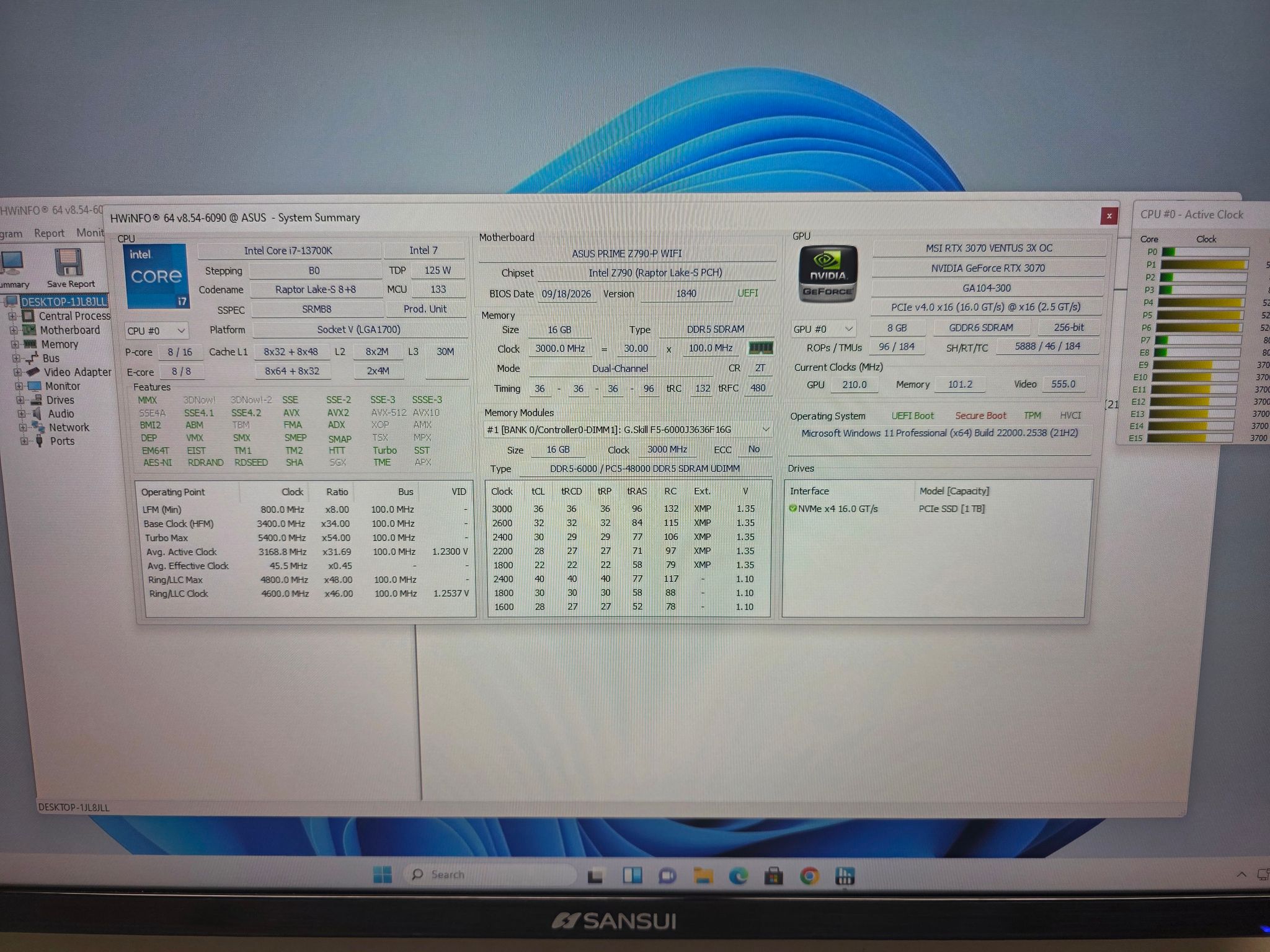Launch Google Chrome from taskbar
The width and height of the screenshot is (1270, 952).
pyautogui.click(x=809, y=876)
